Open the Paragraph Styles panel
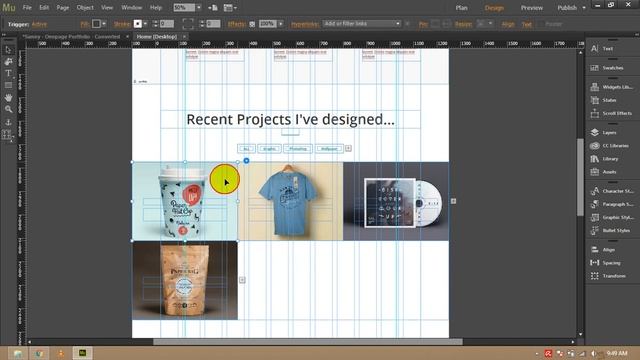Screen dimensions: 640x360 612,204
